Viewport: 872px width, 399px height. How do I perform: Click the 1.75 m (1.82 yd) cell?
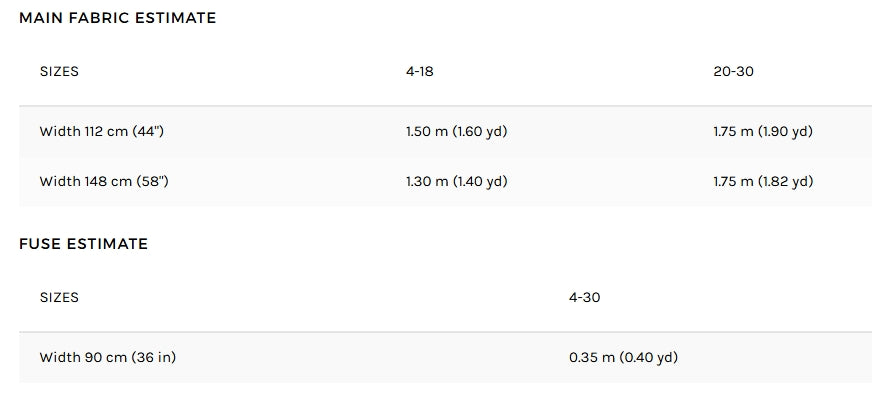763,182
